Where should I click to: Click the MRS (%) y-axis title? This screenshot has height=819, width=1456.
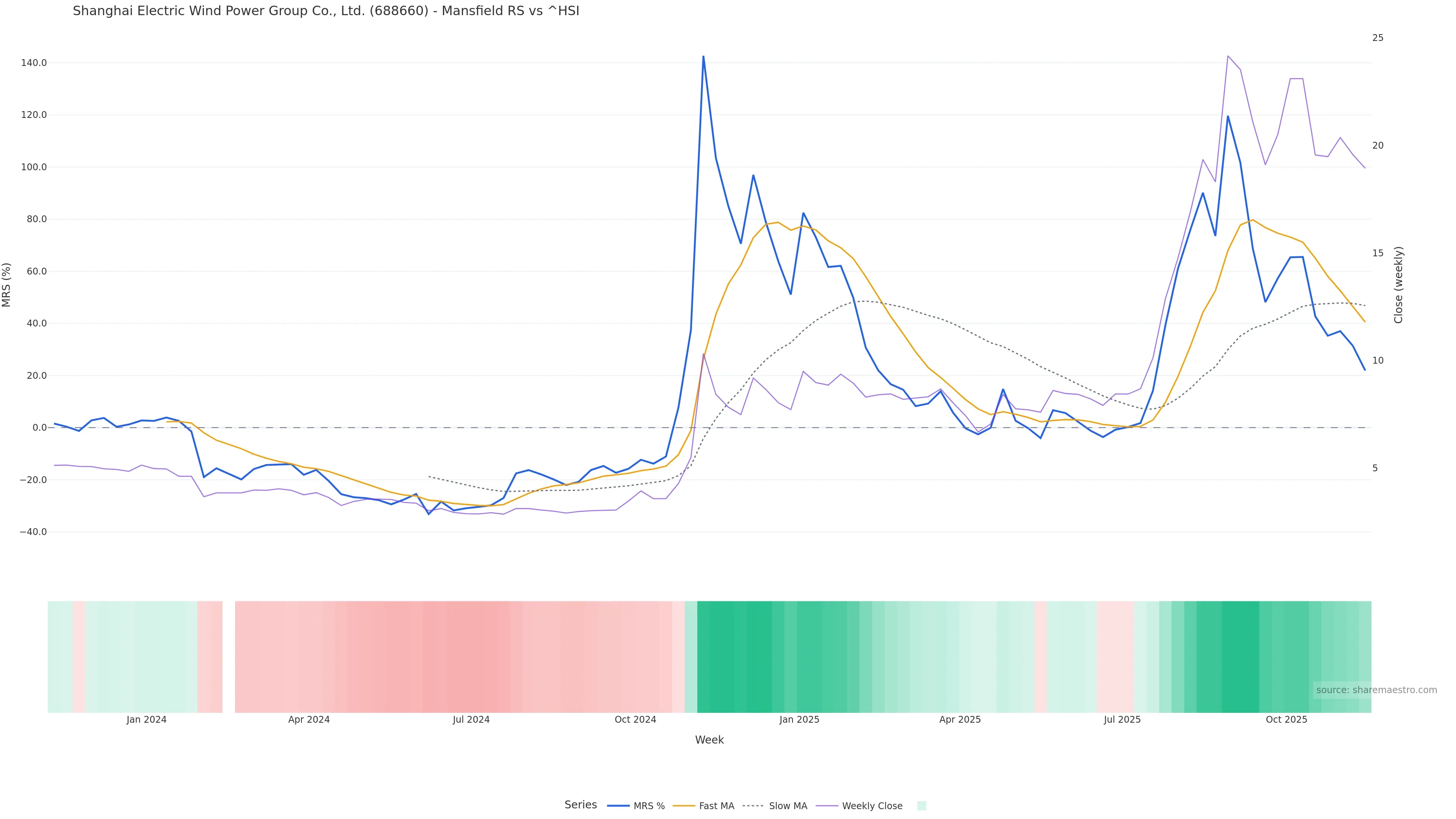(7, 285)
